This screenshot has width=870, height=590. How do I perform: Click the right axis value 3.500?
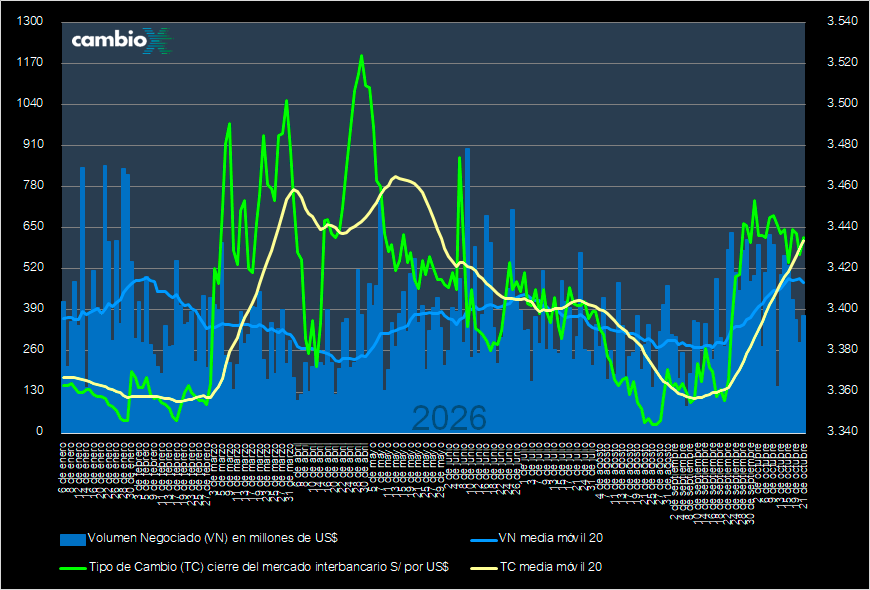click(842, 104)
